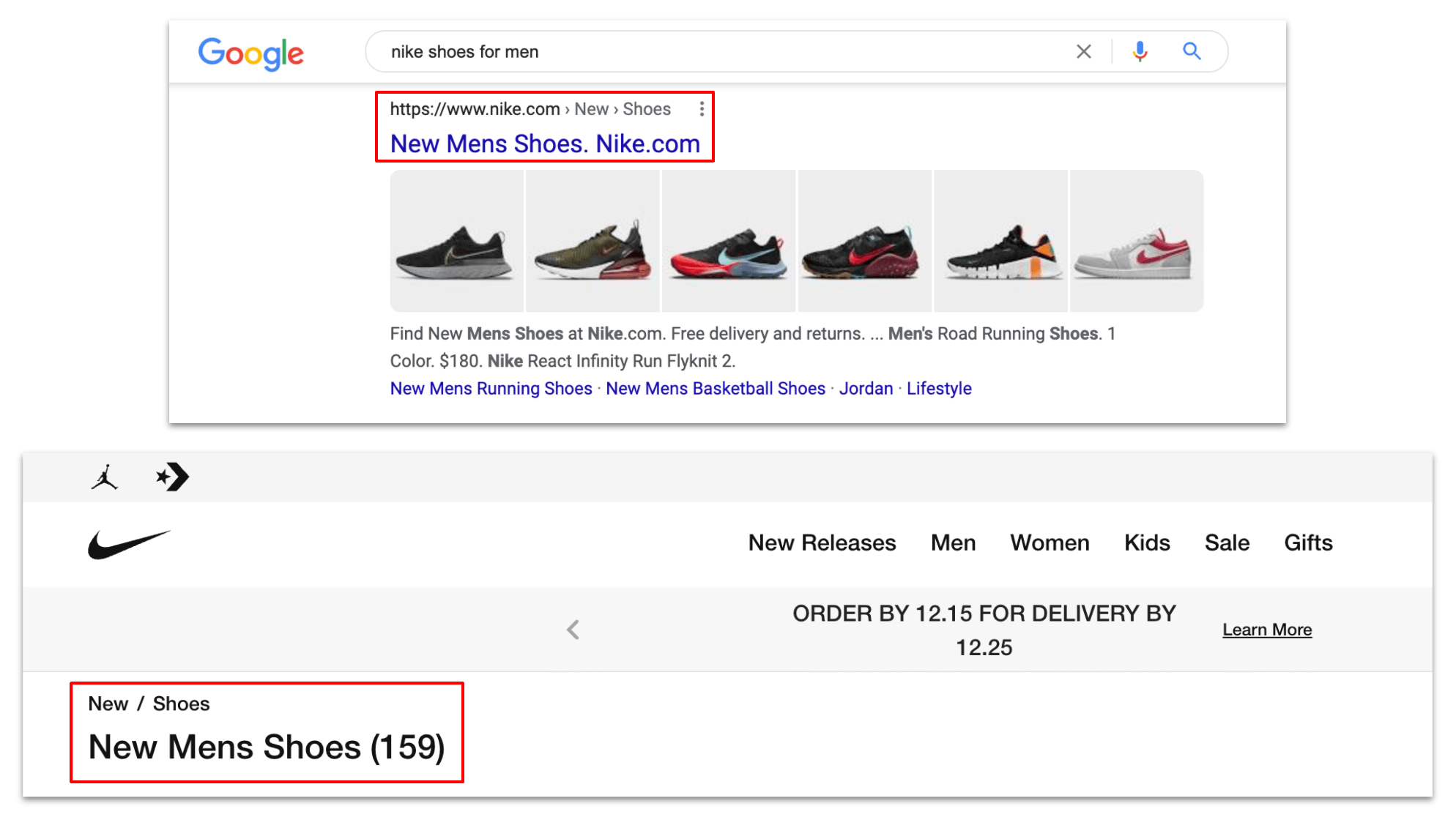Click the ORDER BY 12.15 FOR DELIVERY banner text
The height and width of the screenshot is (817, 1456).
coord(984,630)
